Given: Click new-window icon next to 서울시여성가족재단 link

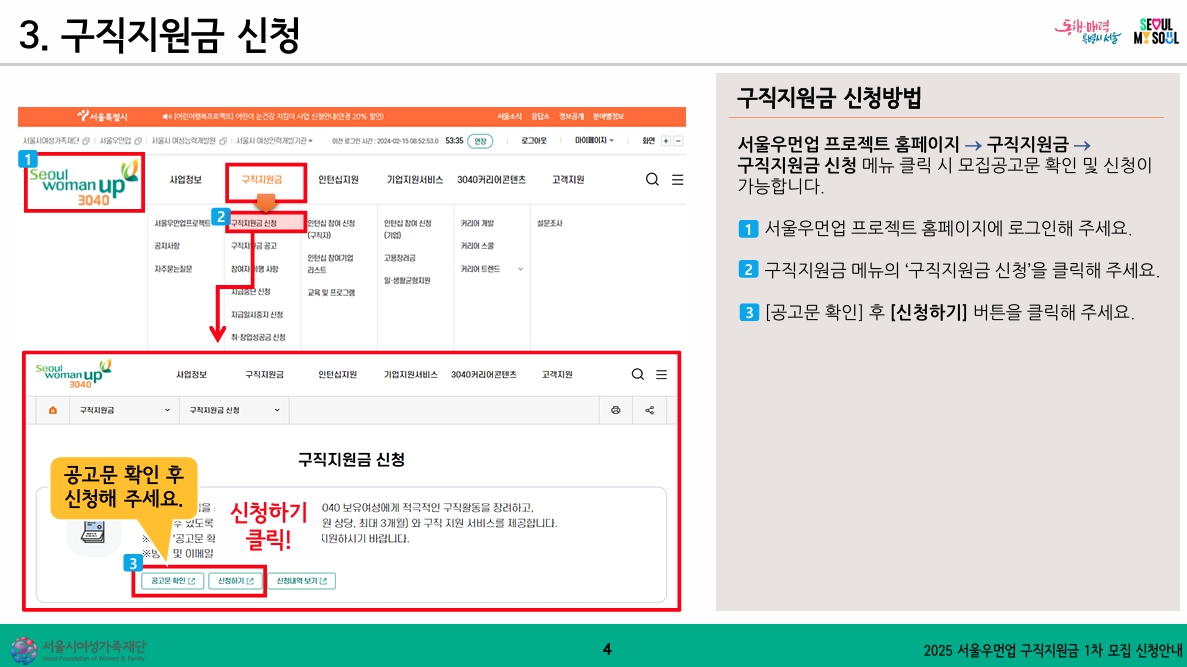Looking at the screenshot, I should 86,141.
